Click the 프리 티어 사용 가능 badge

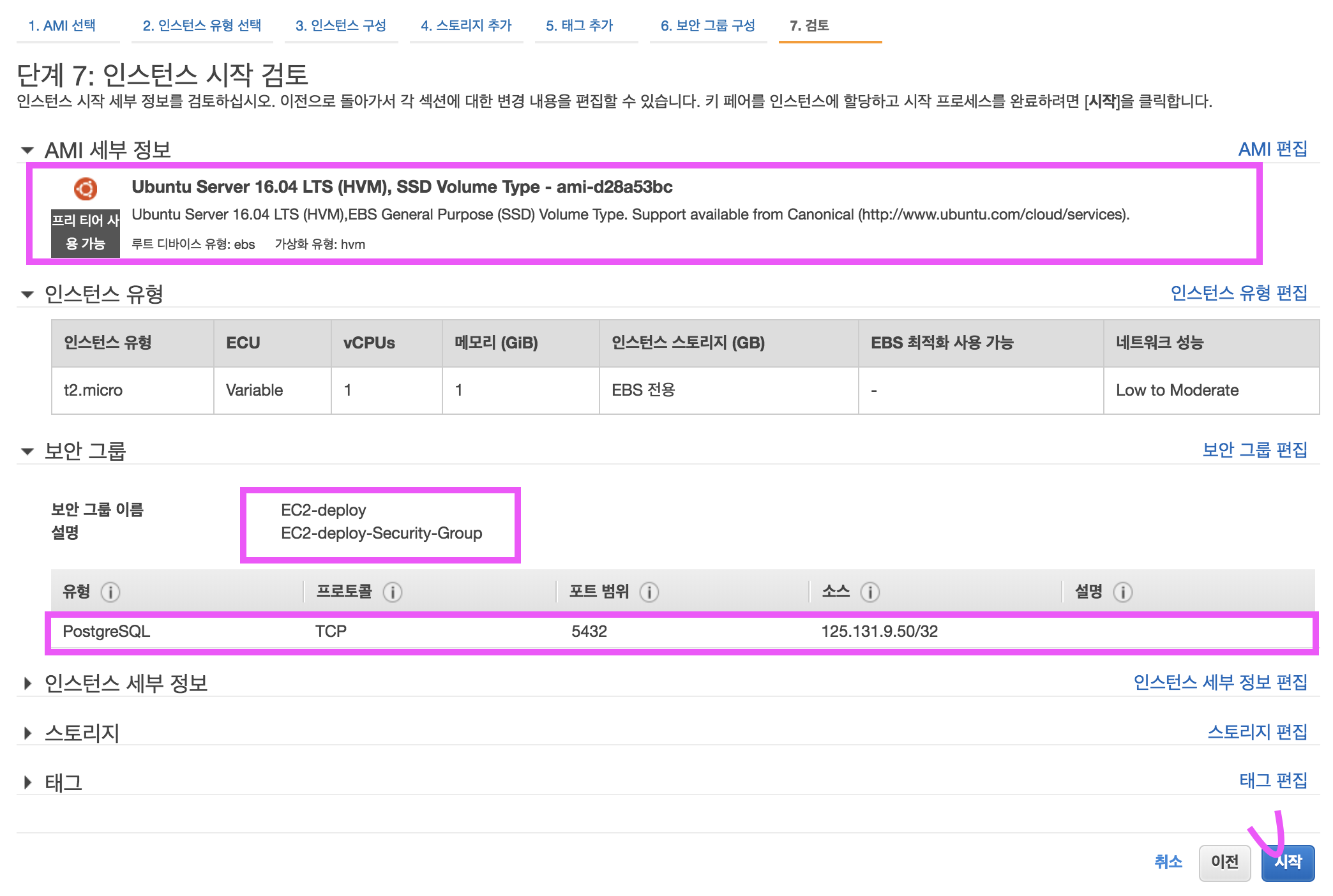[x=86, y=232]
